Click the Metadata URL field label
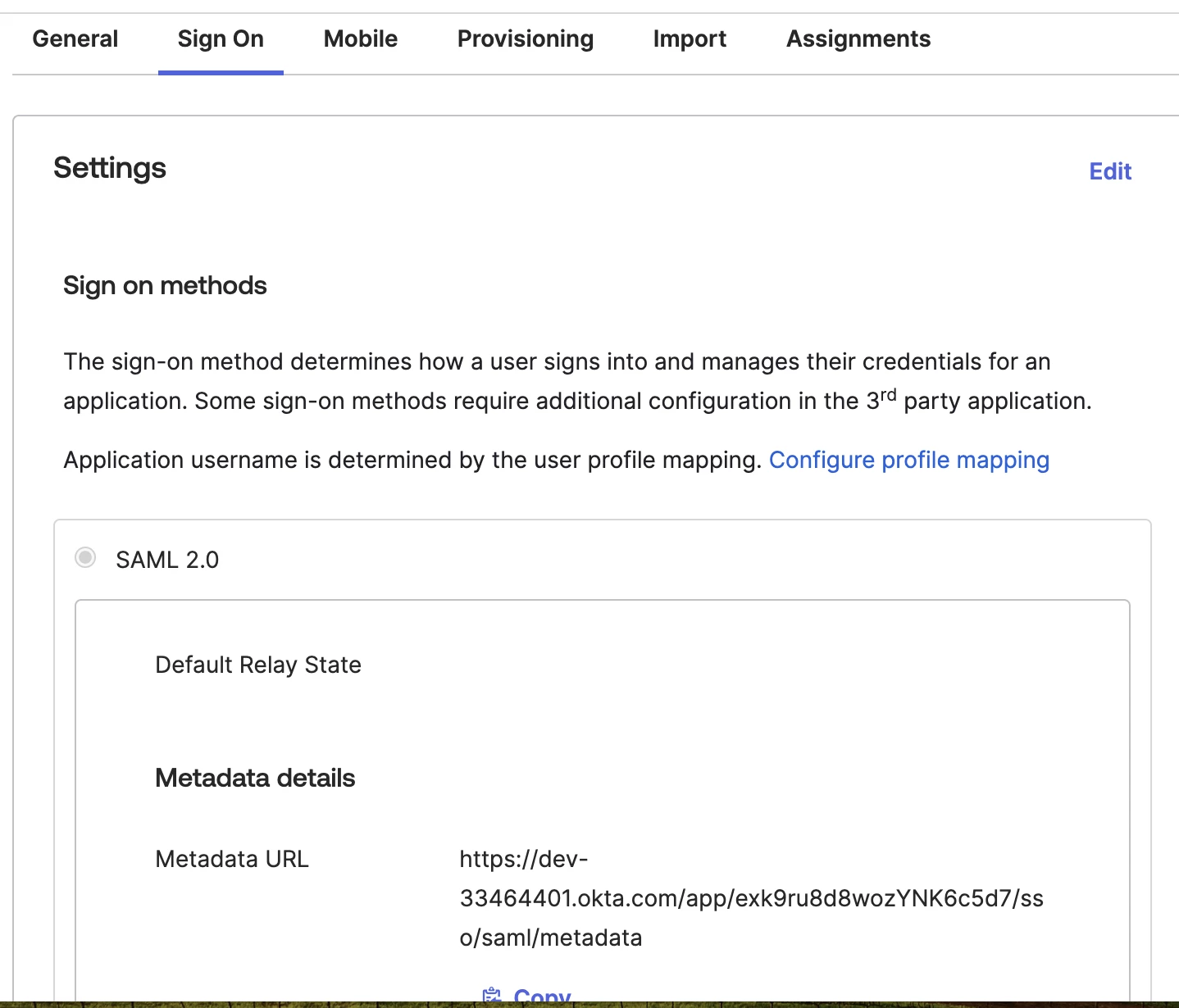The width and height of the screenshot is (1179, 1008). click(x=232, y=859)
